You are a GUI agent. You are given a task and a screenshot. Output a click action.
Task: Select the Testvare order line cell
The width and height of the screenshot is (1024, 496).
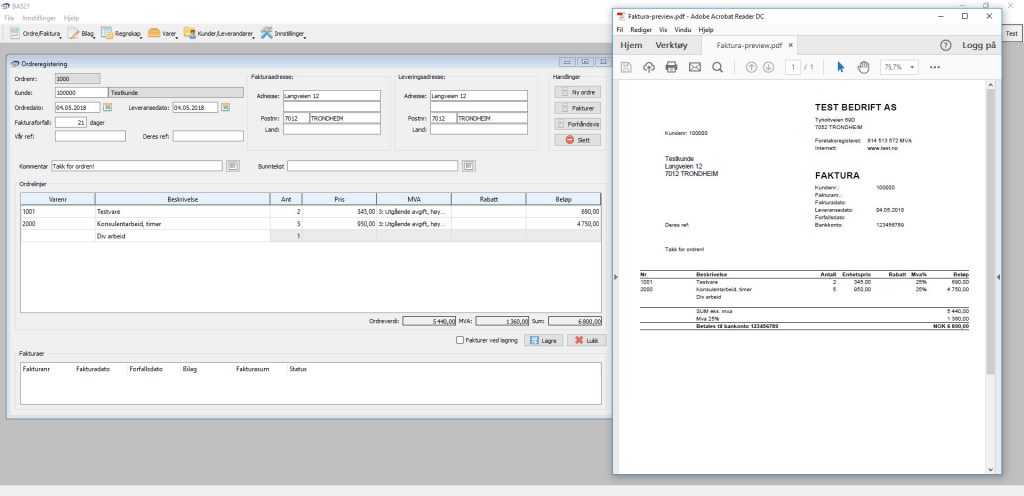tap(182, 211)
